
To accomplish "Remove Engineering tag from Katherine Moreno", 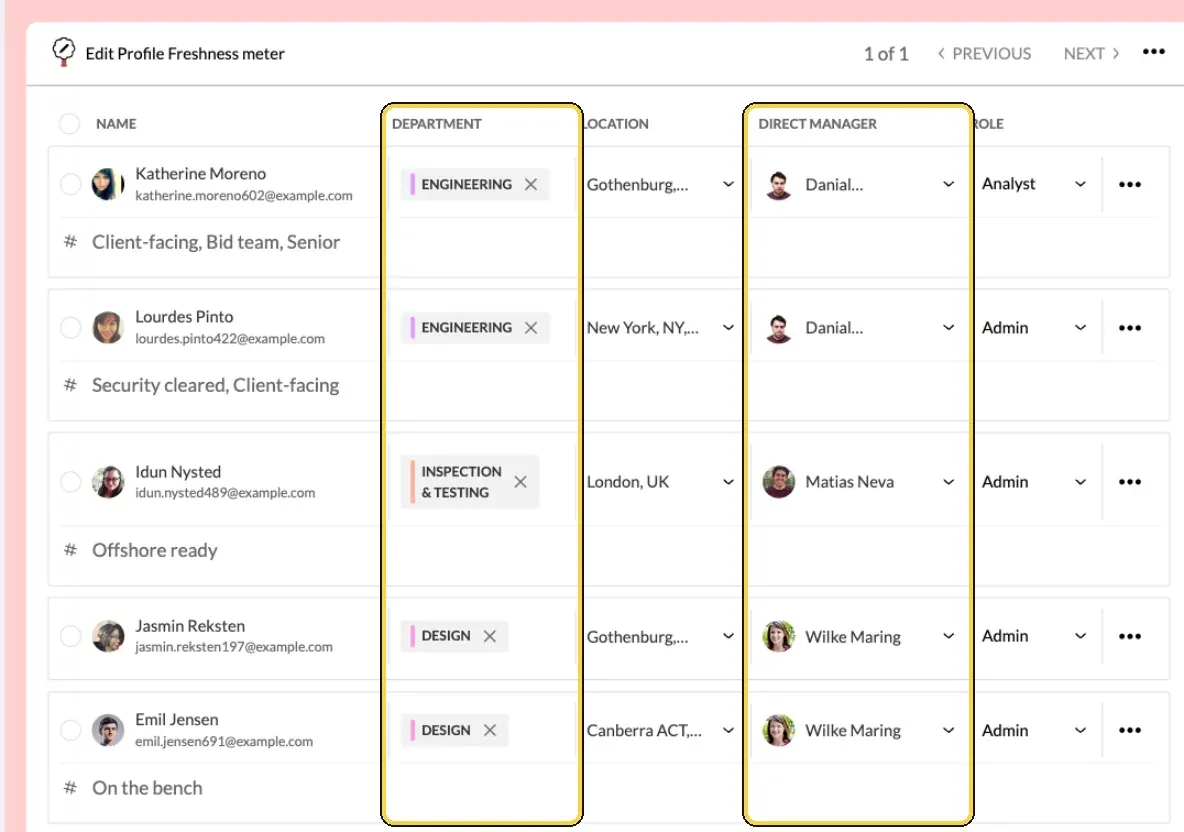I will click(x=531, y=184).
